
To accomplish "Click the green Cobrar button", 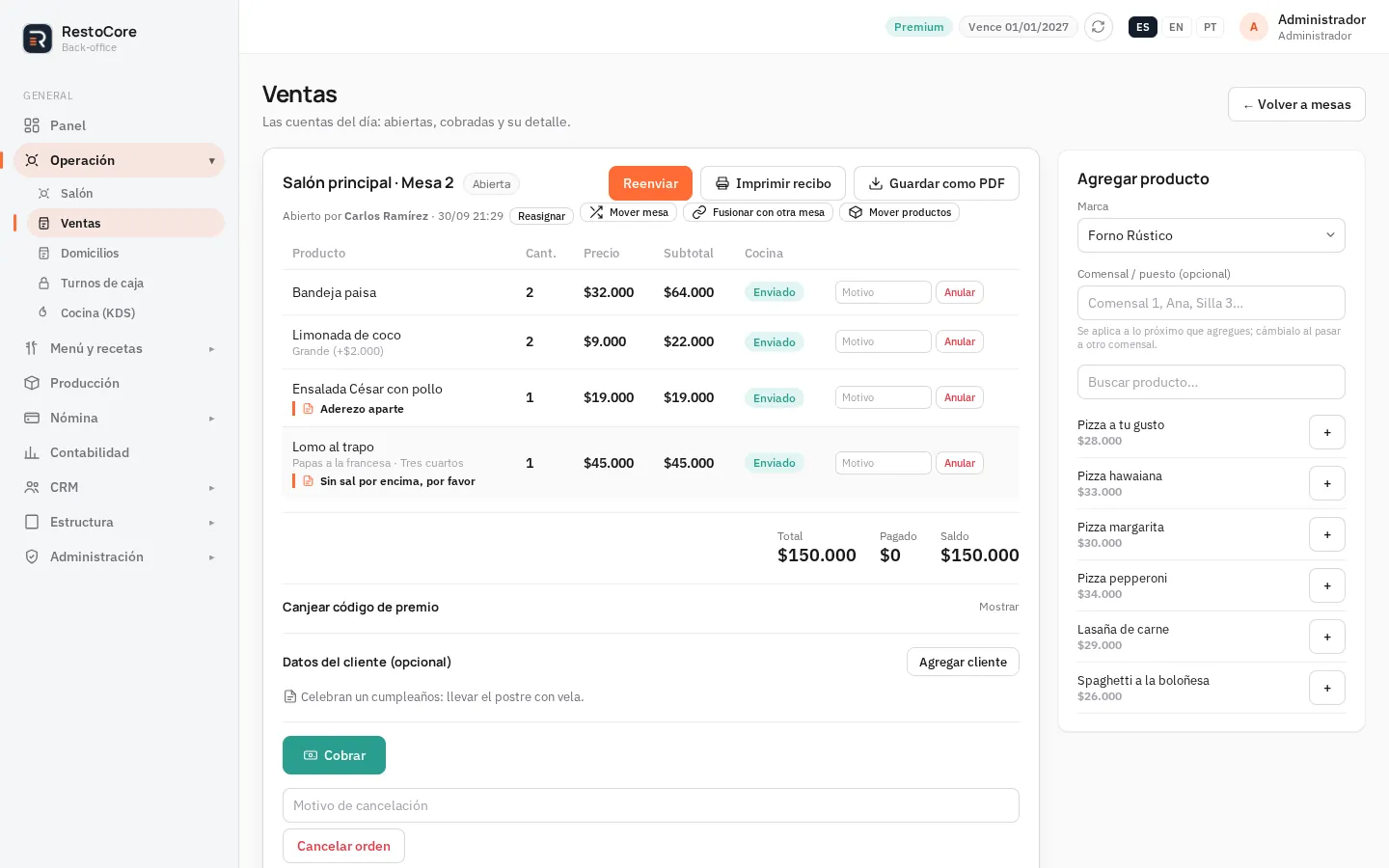I will point(334,755).
